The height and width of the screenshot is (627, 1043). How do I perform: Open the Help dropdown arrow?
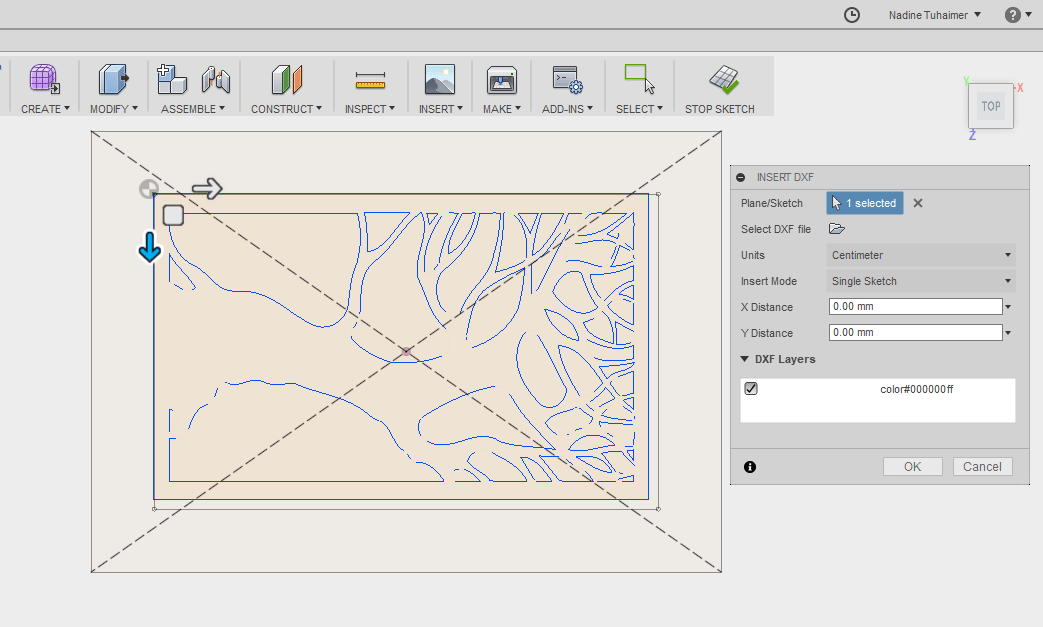click(x=1030, y=15)
